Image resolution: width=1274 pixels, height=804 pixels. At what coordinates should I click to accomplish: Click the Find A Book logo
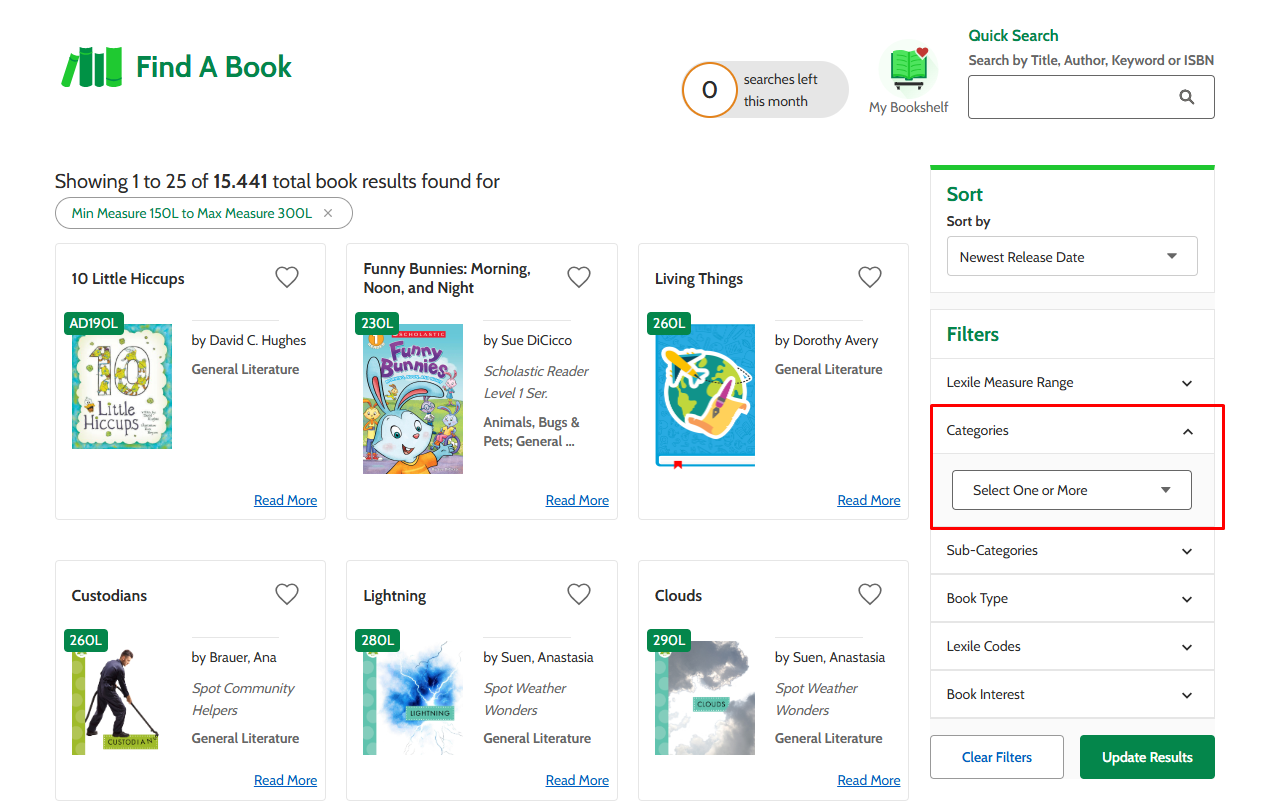pyautogui.click(x=176, y=67)
